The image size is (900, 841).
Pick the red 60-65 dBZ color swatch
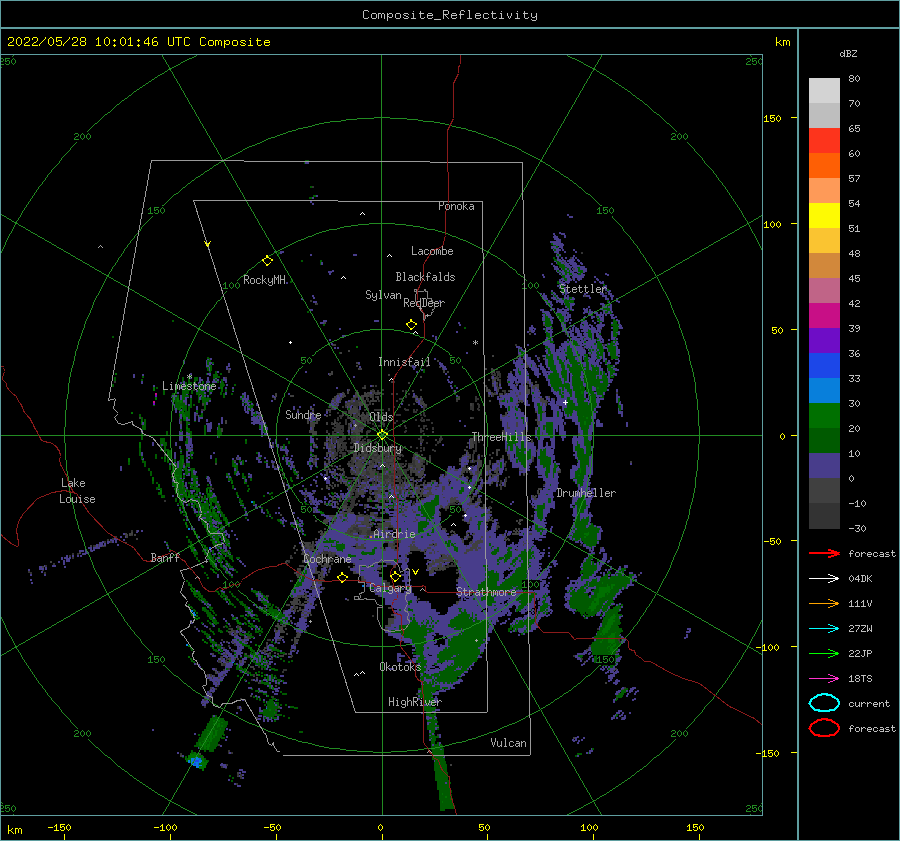tap(824, 141)
